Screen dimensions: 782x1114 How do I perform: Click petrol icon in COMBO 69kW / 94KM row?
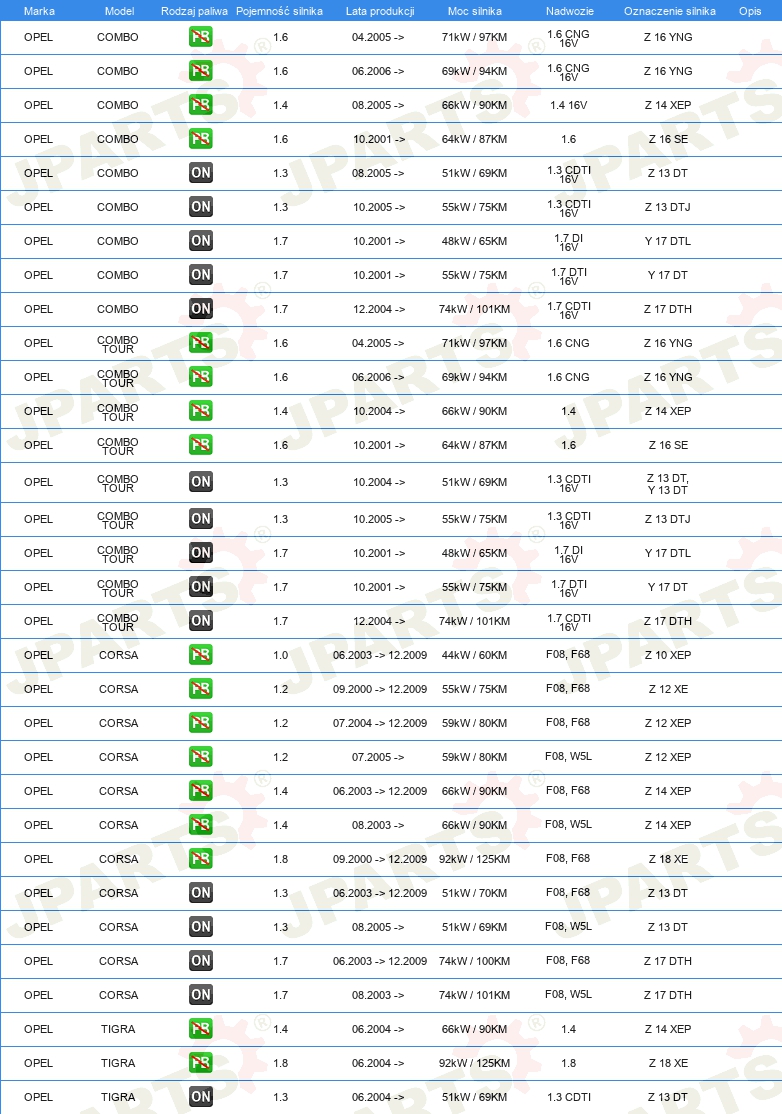click(x=201, y=70)
